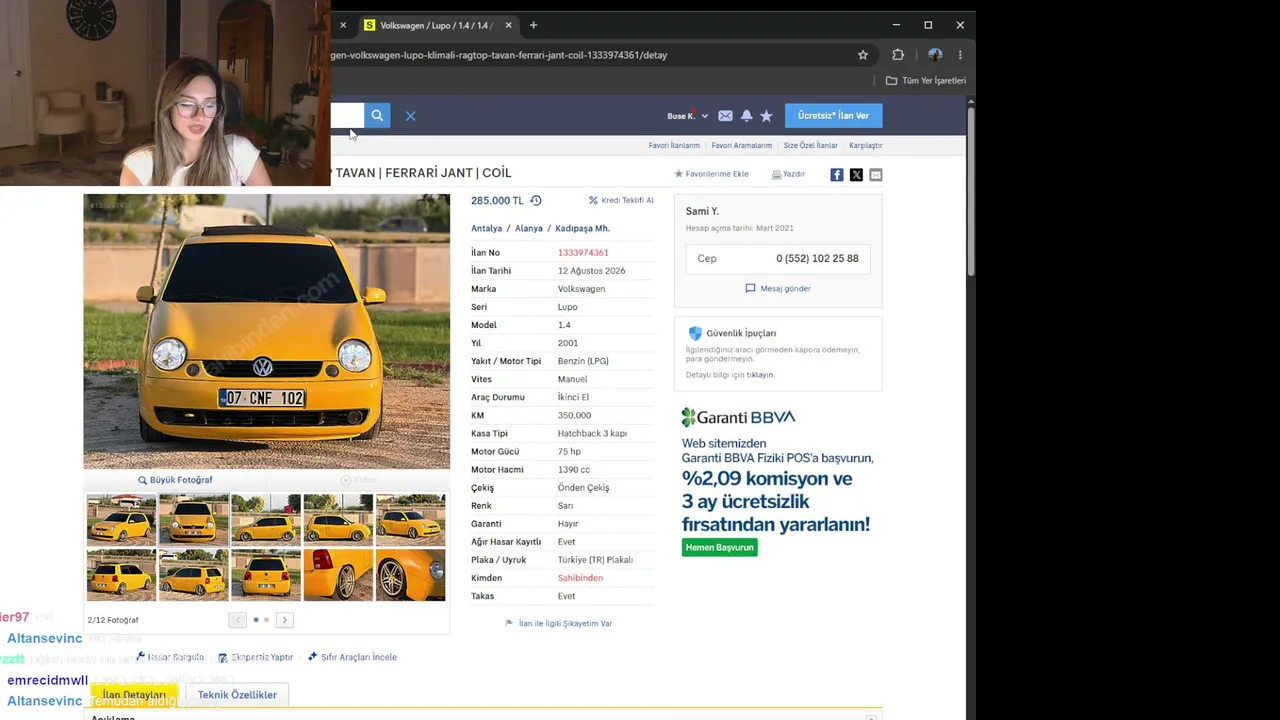Share the listing on Facebook
Screen dimensions: 1280x720
836,175
